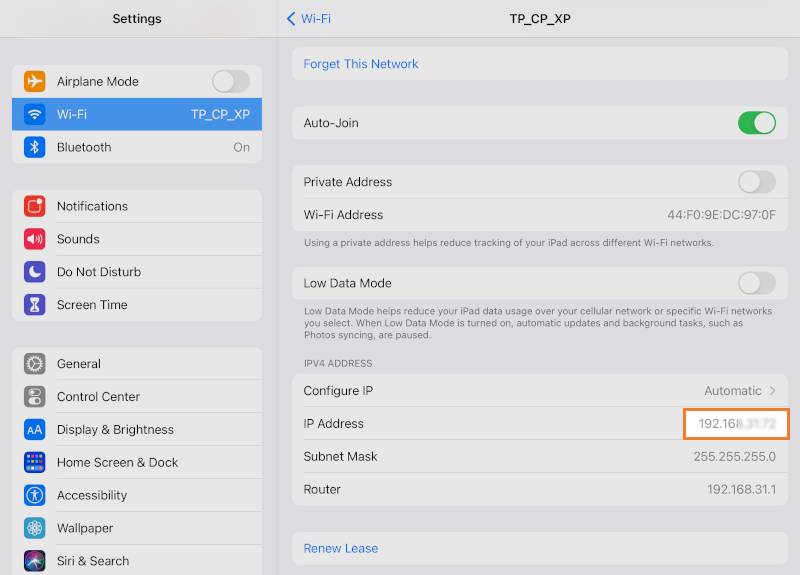Tap the General gear icon
800x575 pixels.
pyautogui.click(x=35, y=364)
